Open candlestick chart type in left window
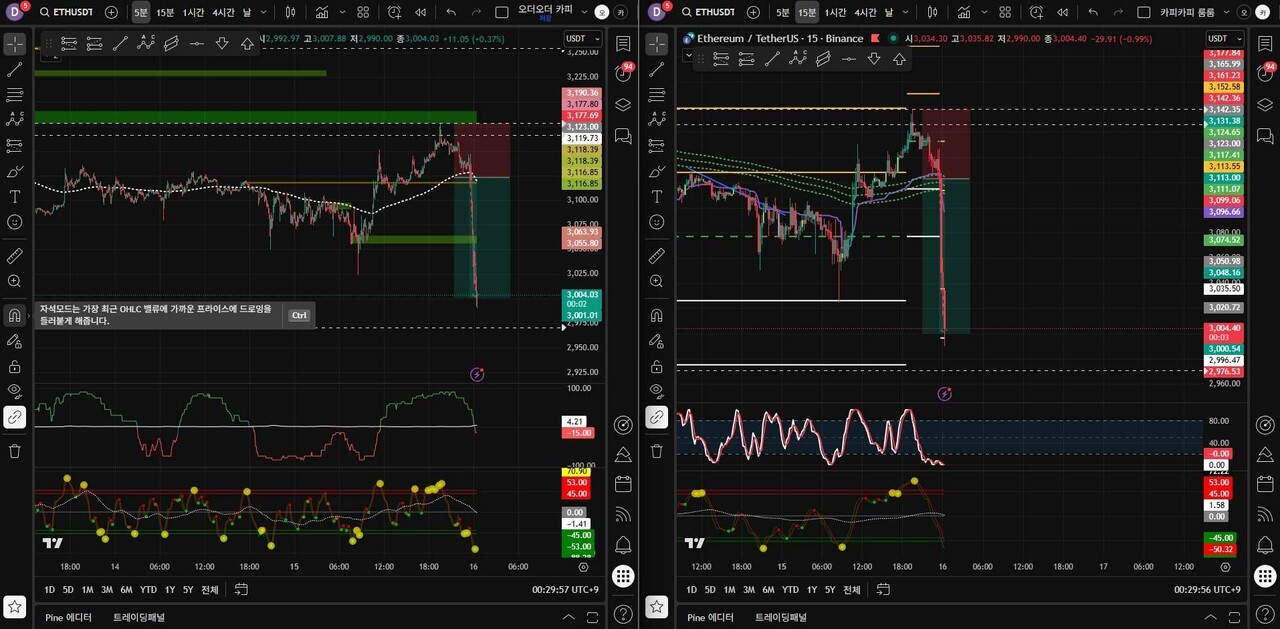 pos(290,12)
